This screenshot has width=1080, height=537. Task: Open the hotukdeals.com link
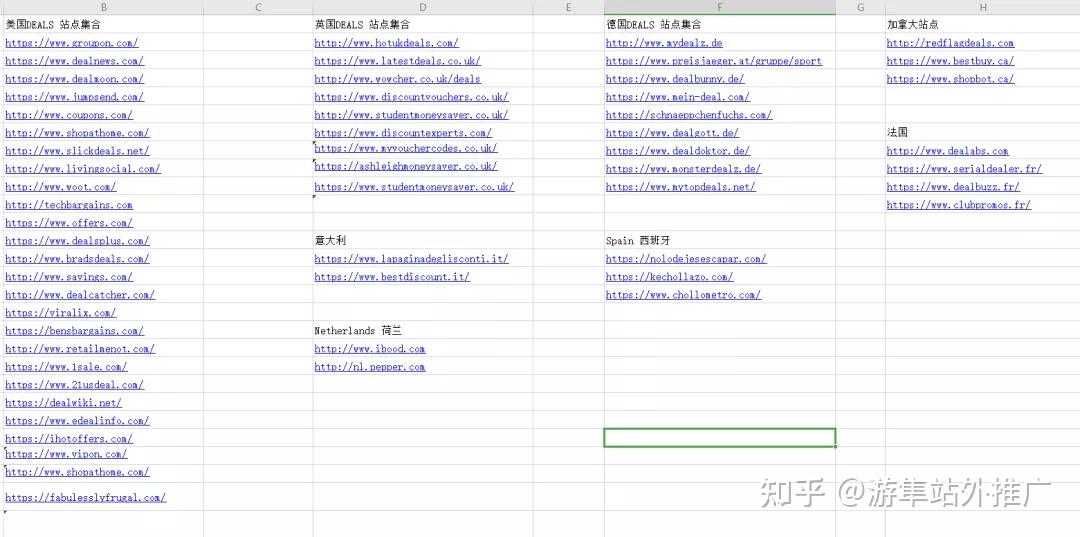pos(386,43)
